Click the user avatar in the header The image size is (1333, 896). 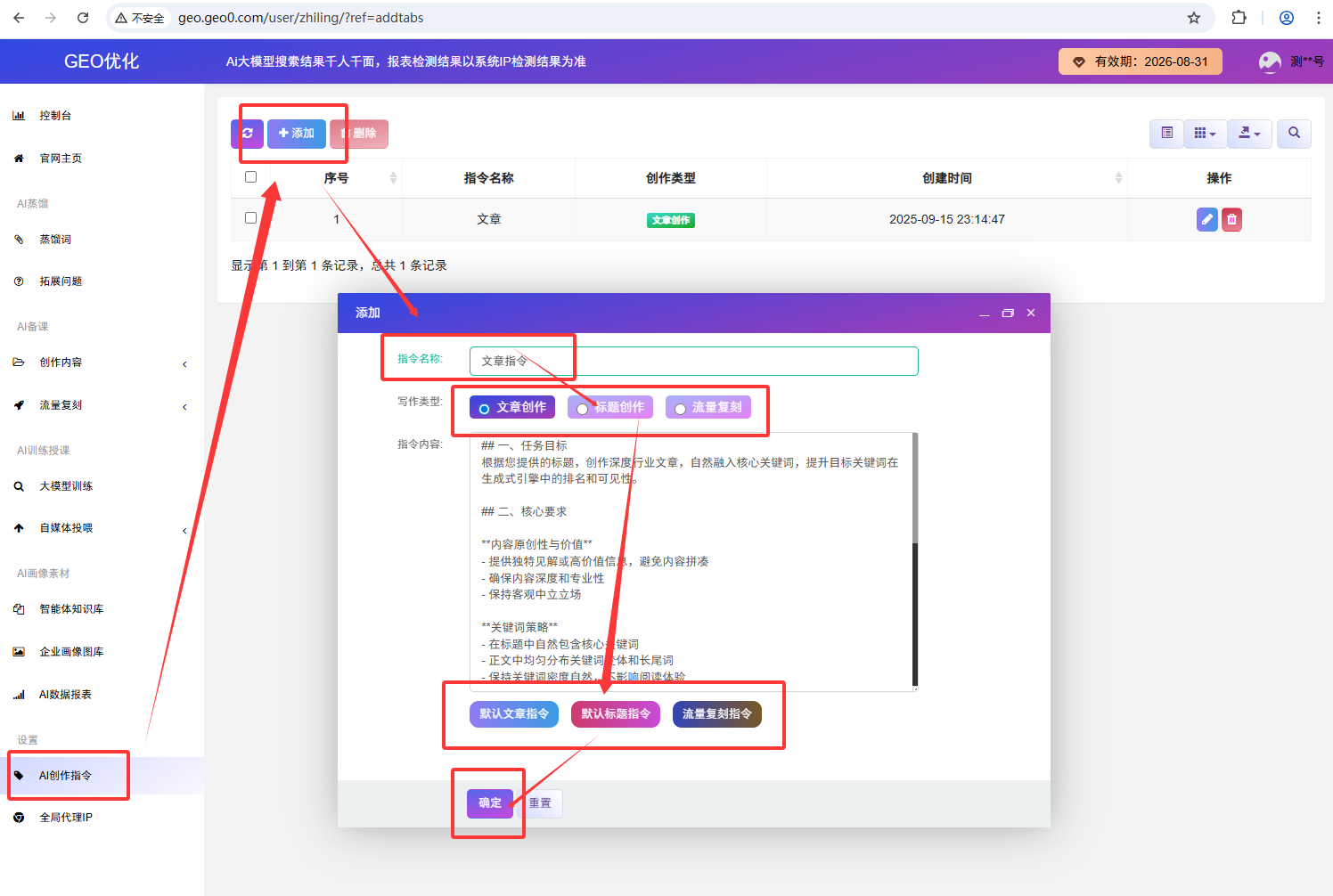pos(1270,61)
